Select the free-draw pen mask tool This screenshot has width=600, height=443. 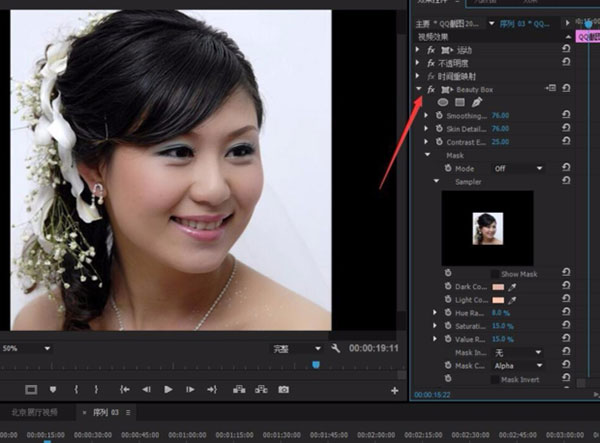click(x=477, y=102)
